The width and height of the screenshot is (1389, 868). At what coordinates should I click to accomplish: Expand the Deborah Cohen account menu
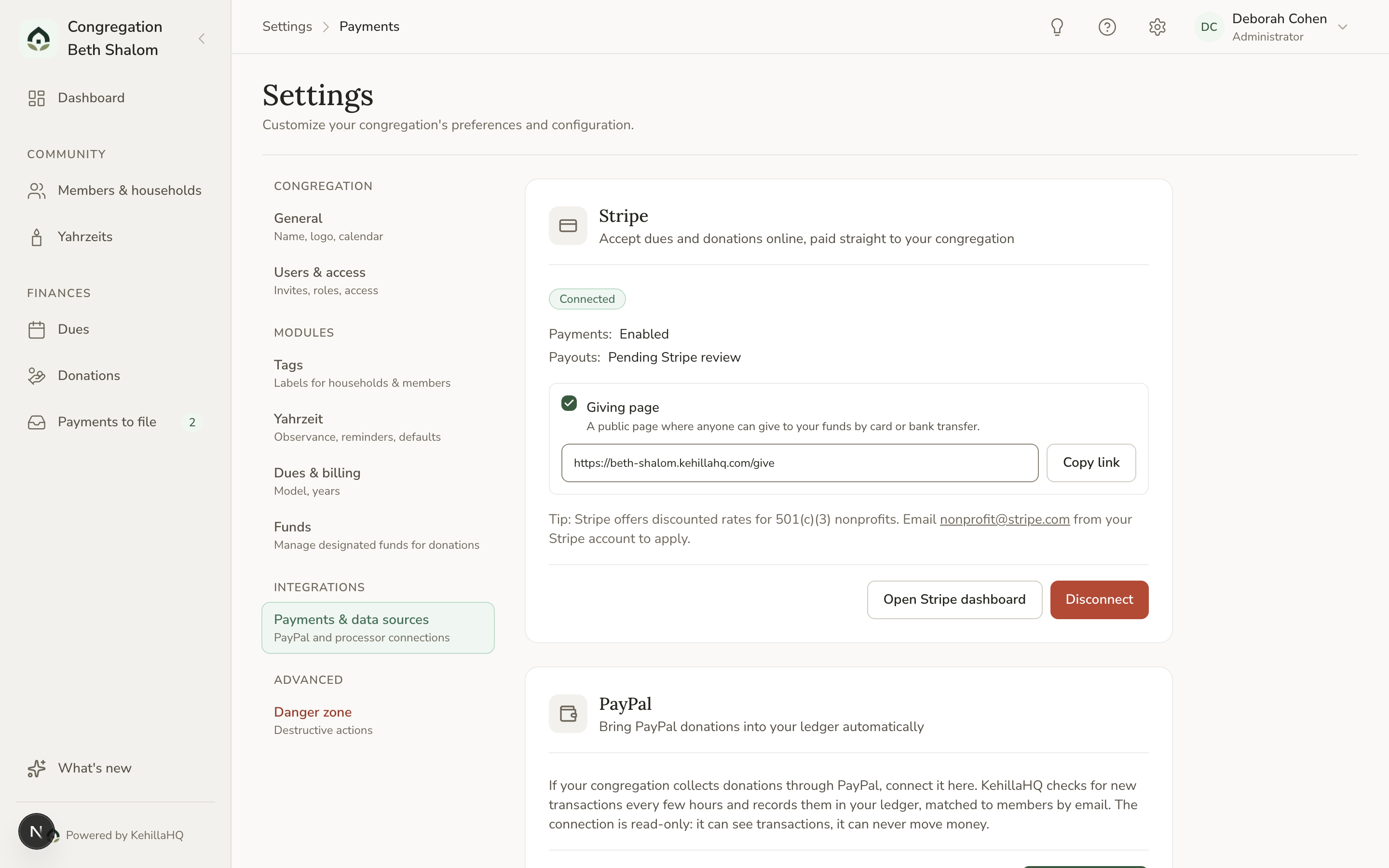point(1343,27)
